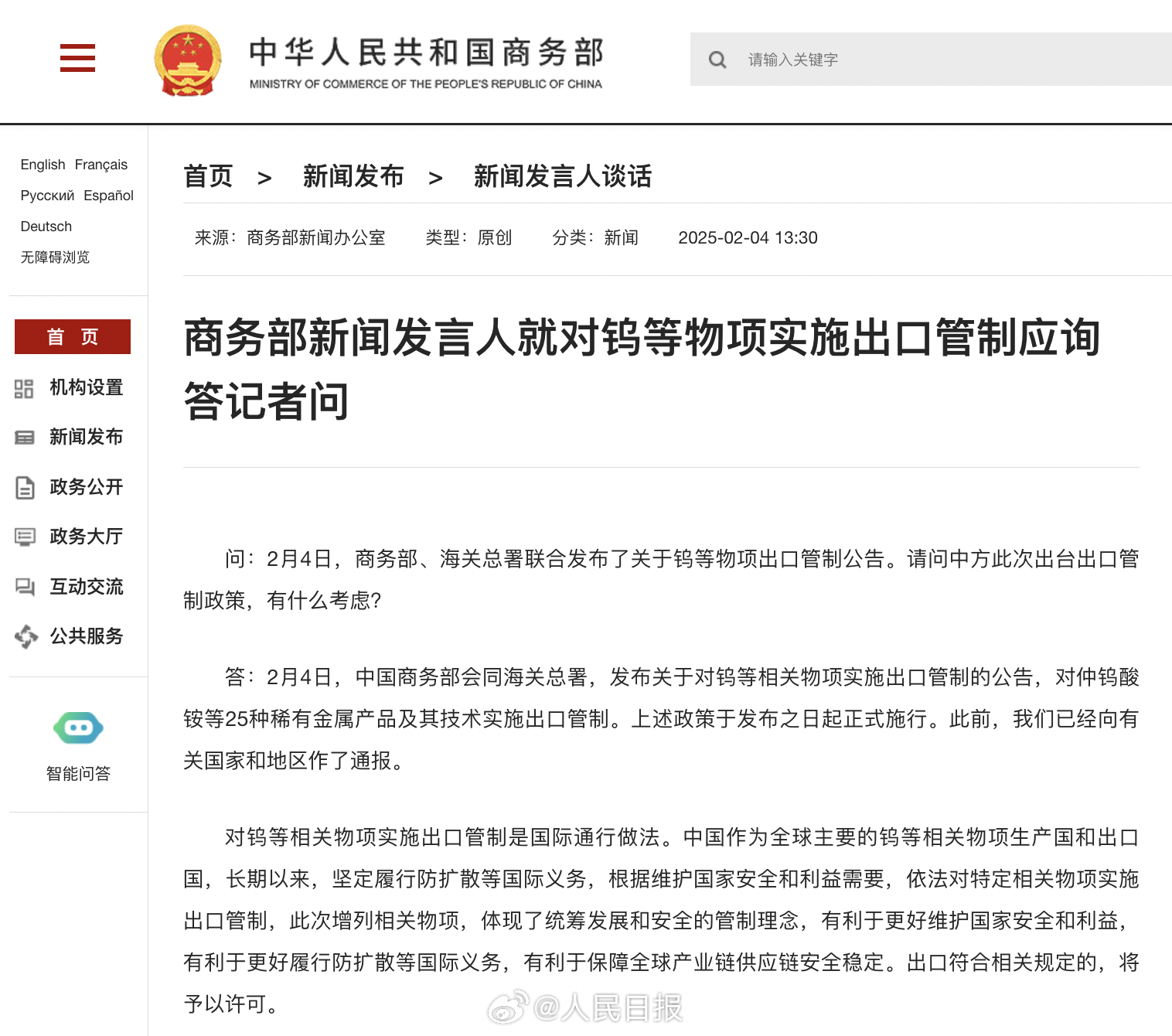Click the 政务大厅 monitor icon

pos(25,537)
